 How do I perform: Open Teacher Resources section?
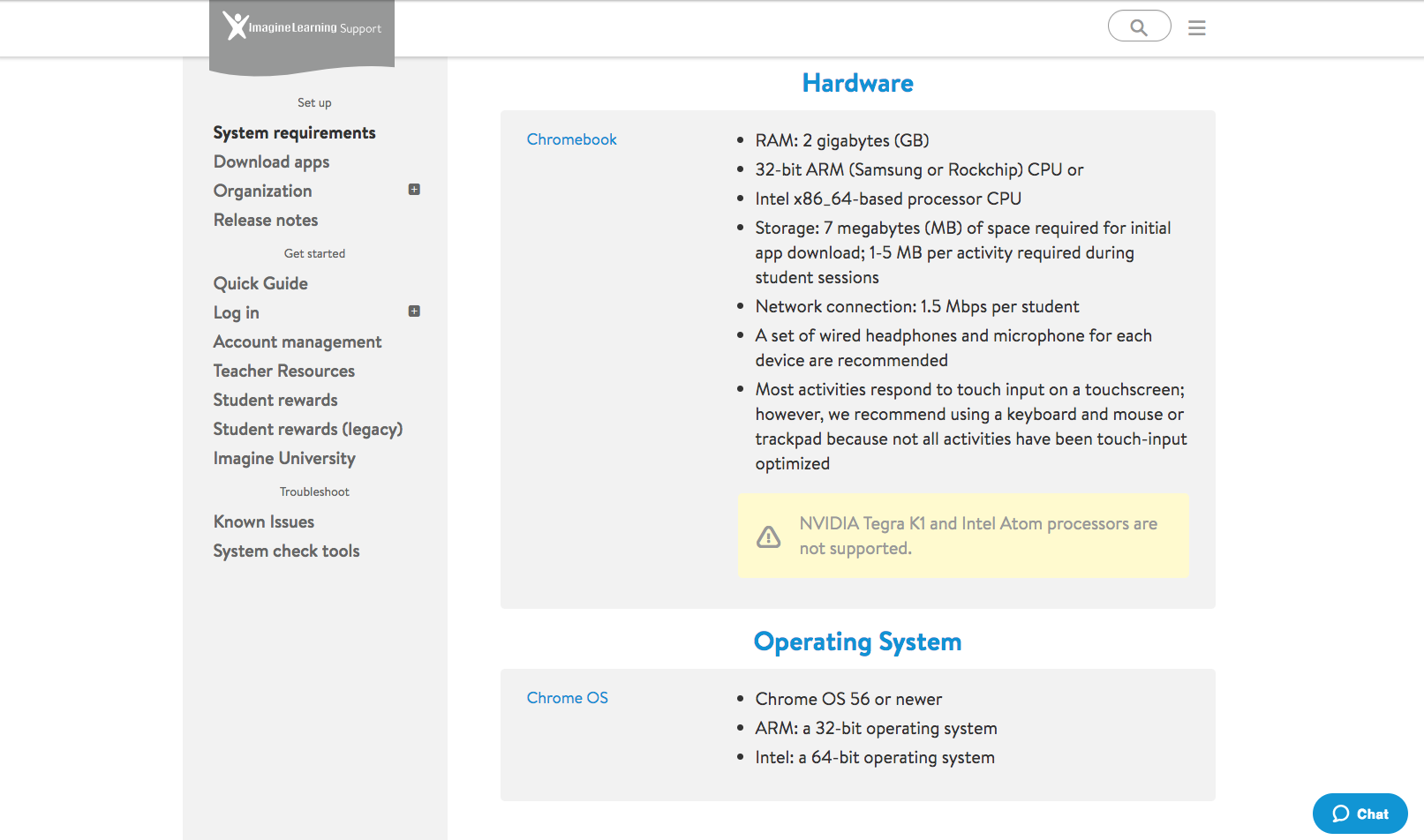[283, 371]
